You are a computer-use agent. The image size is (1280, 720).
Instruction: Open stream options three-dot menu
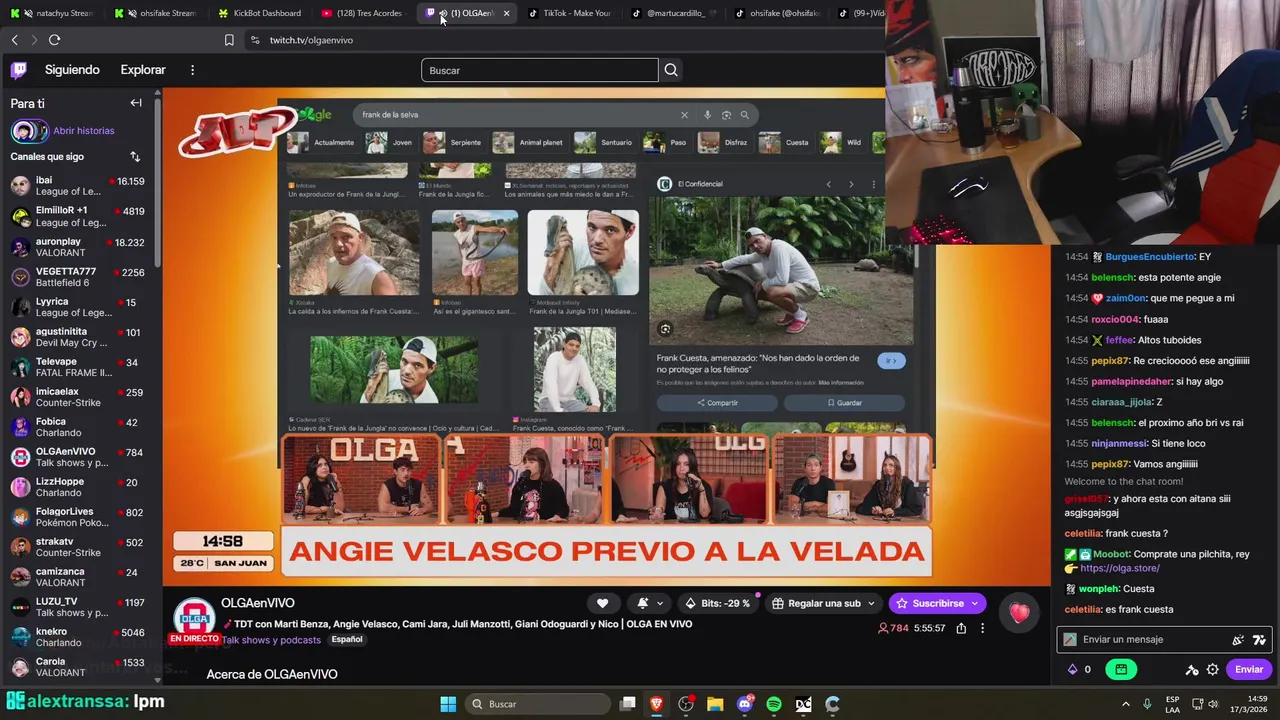coord(982,628)
